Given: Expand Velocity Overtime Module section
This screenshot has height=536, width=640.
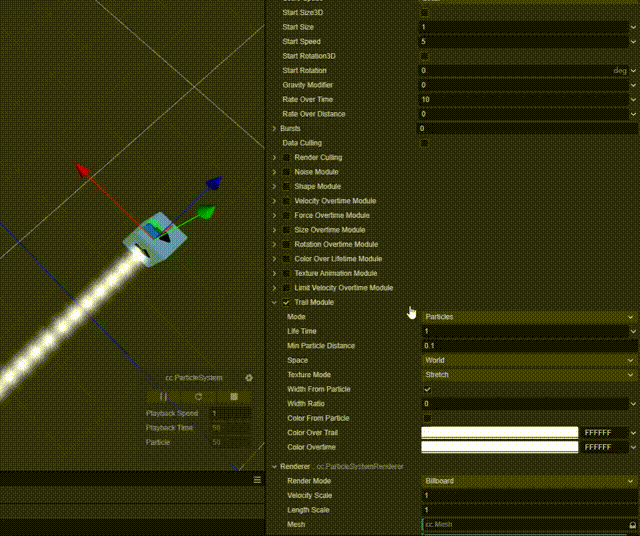Looking at the screenshot, I should point(274,201).
